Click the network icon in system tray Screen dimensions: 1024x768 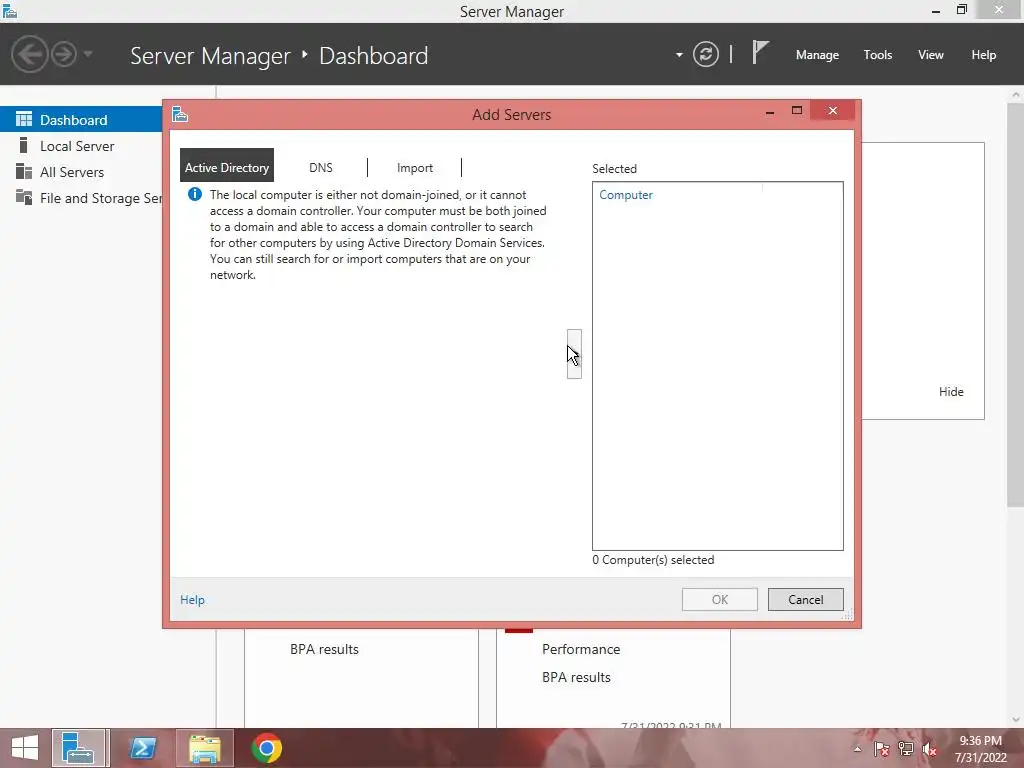click(905, 749)
